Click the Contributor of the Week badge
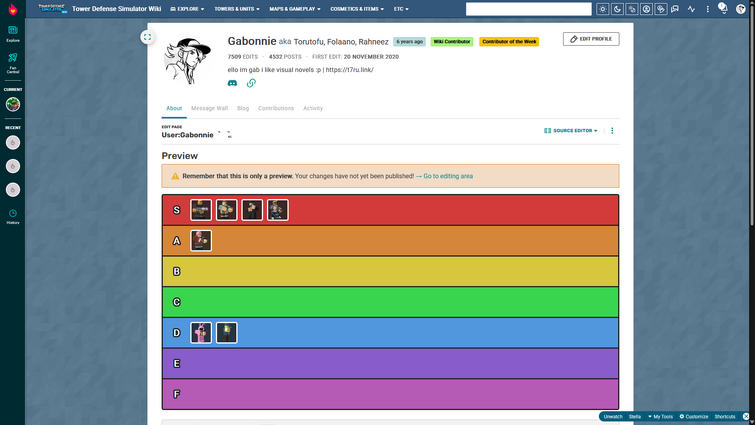Image resolution: width=755 pixels, height=425 pixels. click(509, 41)
